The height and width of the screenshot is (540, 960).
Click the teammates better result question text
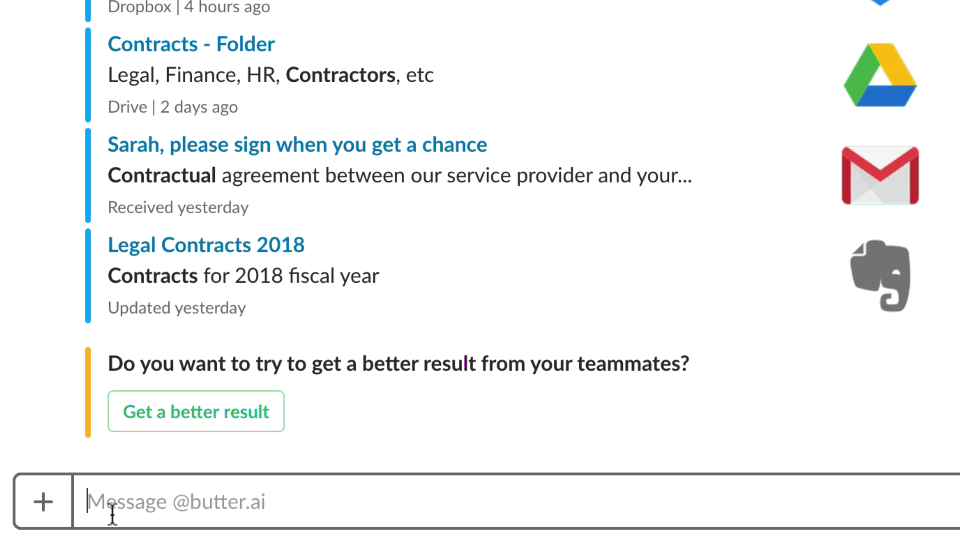pos(399,364)
